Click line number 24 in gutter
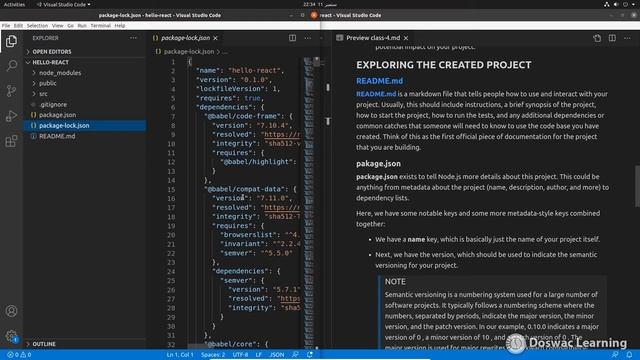 click(x=171, y=271)
